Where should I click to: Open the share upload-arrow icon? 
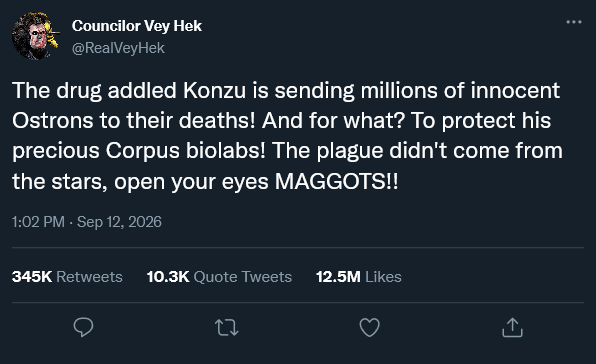(512, 328)
